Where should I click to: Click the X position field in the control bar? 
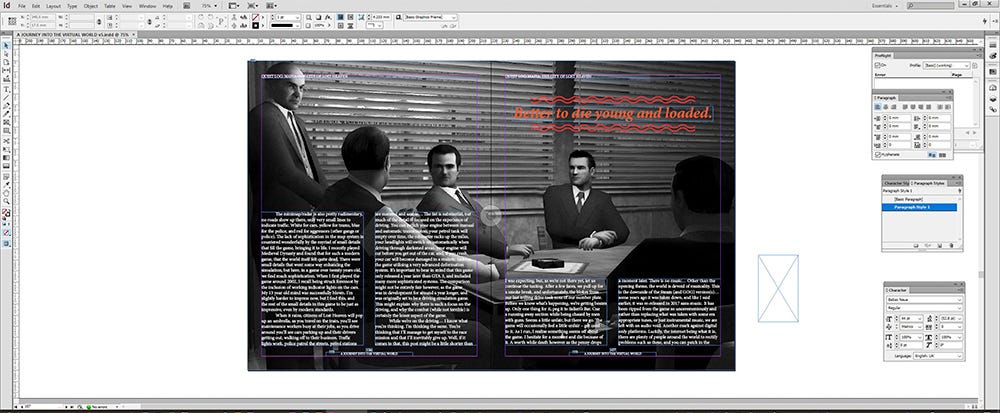(43, 17)
